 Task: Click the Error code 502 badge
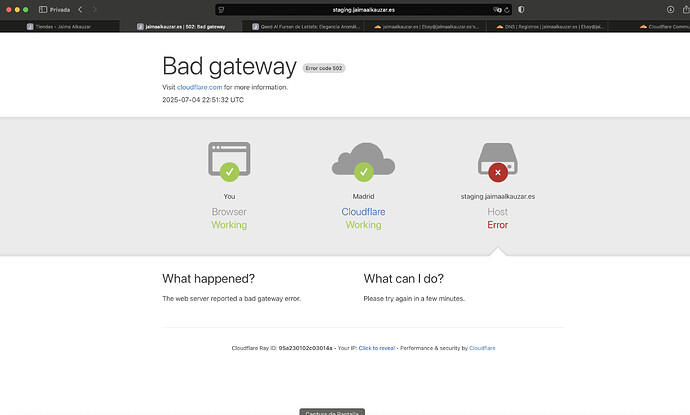(324, 68)
